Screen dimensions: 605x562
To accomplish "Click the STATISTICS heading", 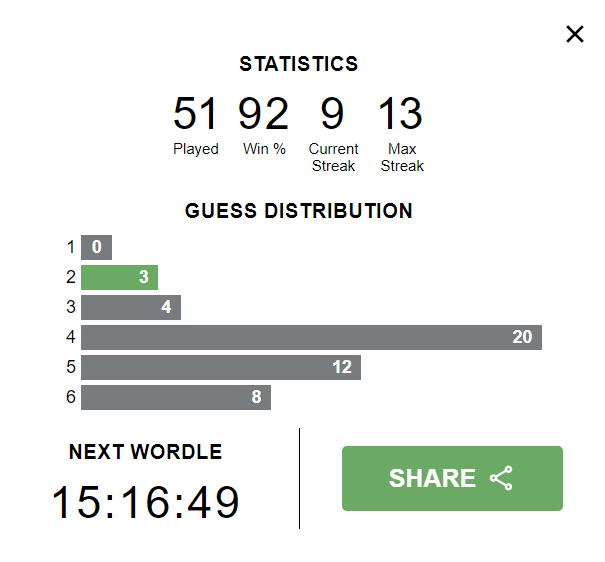I will click(x=298, y=64).
